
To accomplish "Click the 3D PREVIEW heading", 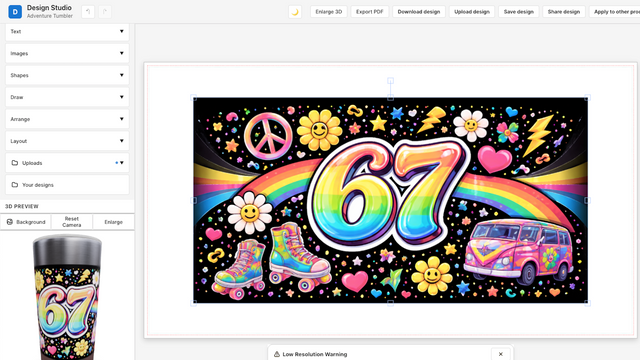I will (x=22, y=207).
